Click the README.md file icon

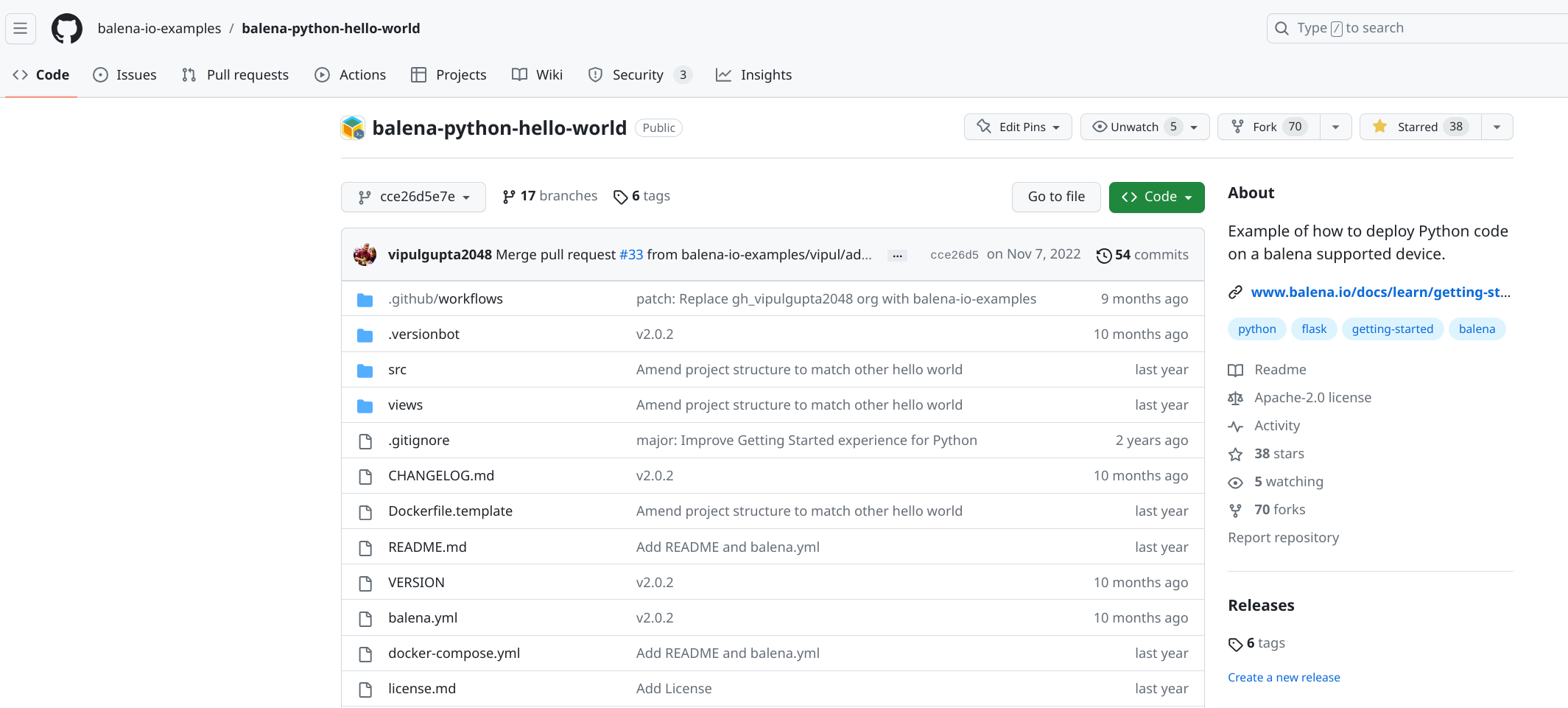click(365, 548)
